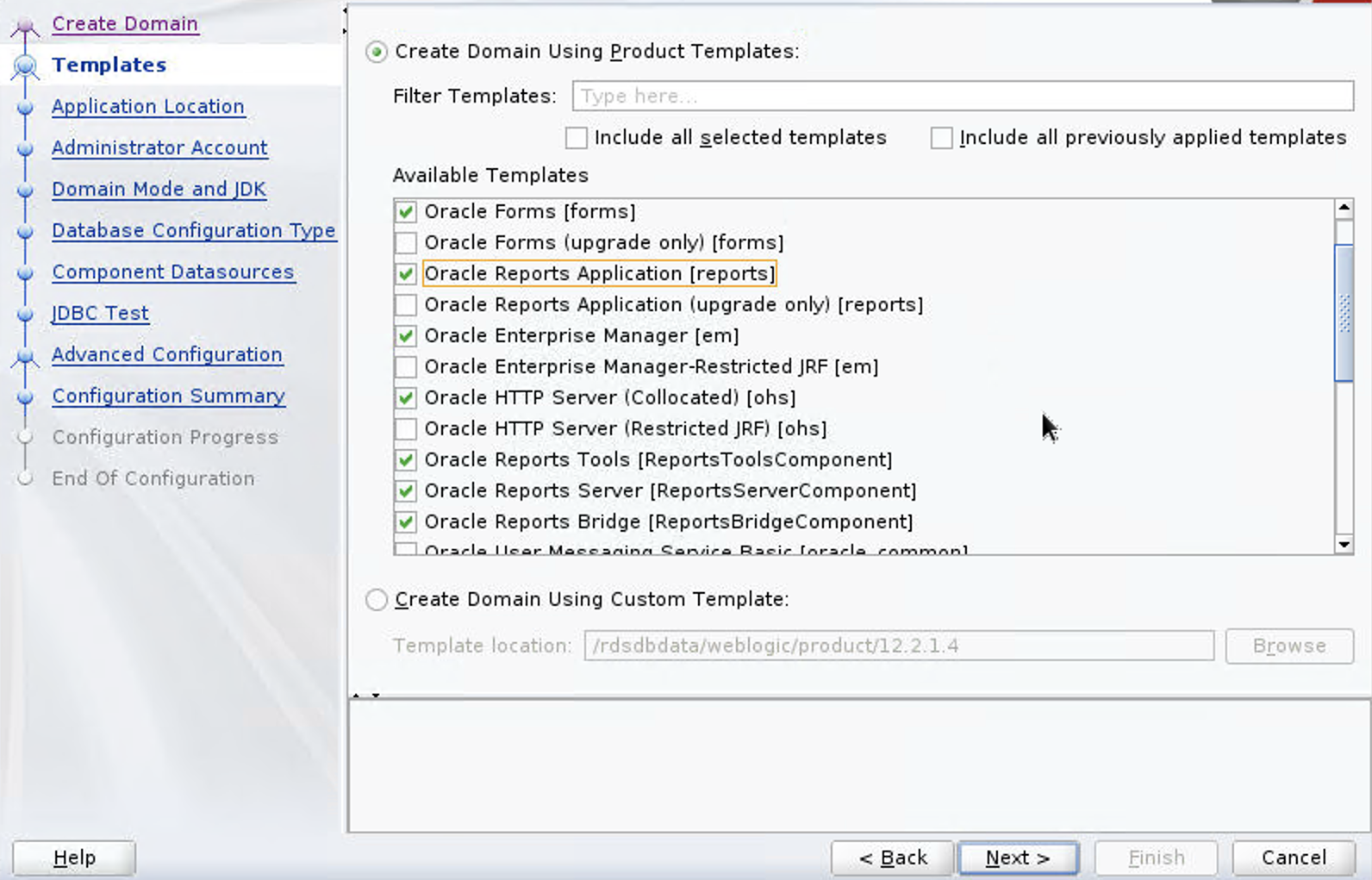Select Create Domain Using Custom Template
The width and height of the screenshot is (1372, 880).
pyautogui.click(x=377, y=600)
